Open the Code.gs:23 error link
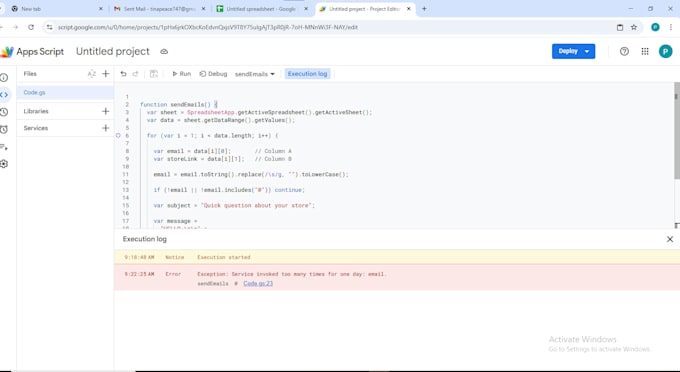 pos(258,284)
